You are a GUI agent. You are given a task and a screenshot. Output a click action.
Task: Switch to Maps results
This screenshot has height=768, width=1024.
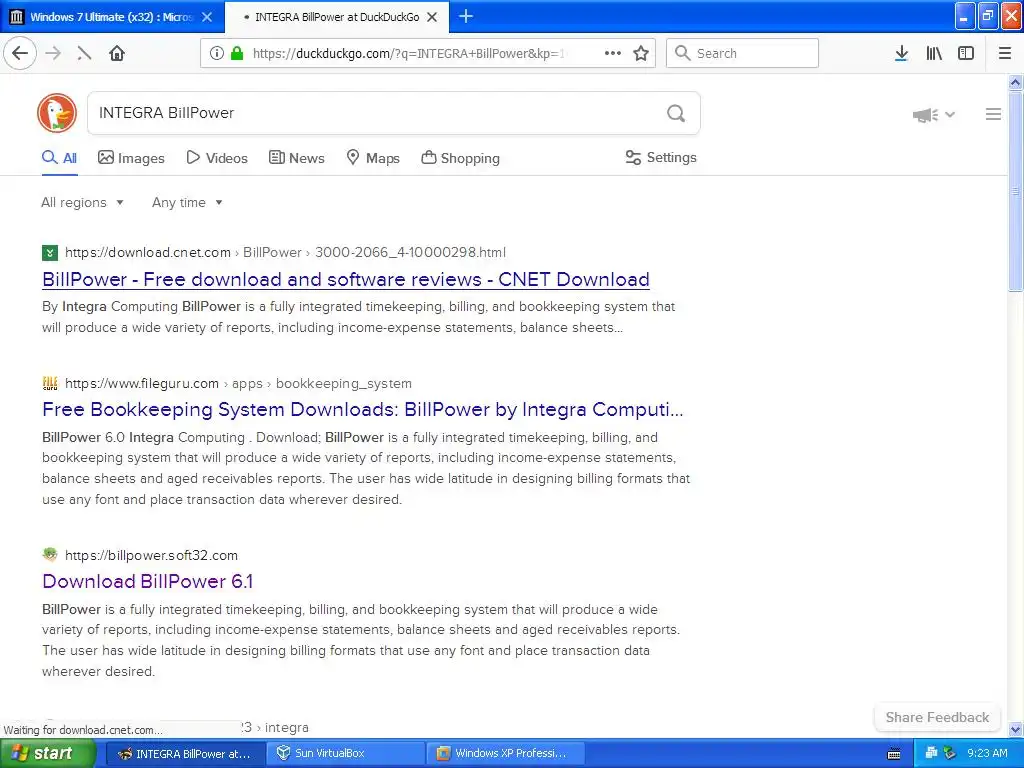click(373, 158)
